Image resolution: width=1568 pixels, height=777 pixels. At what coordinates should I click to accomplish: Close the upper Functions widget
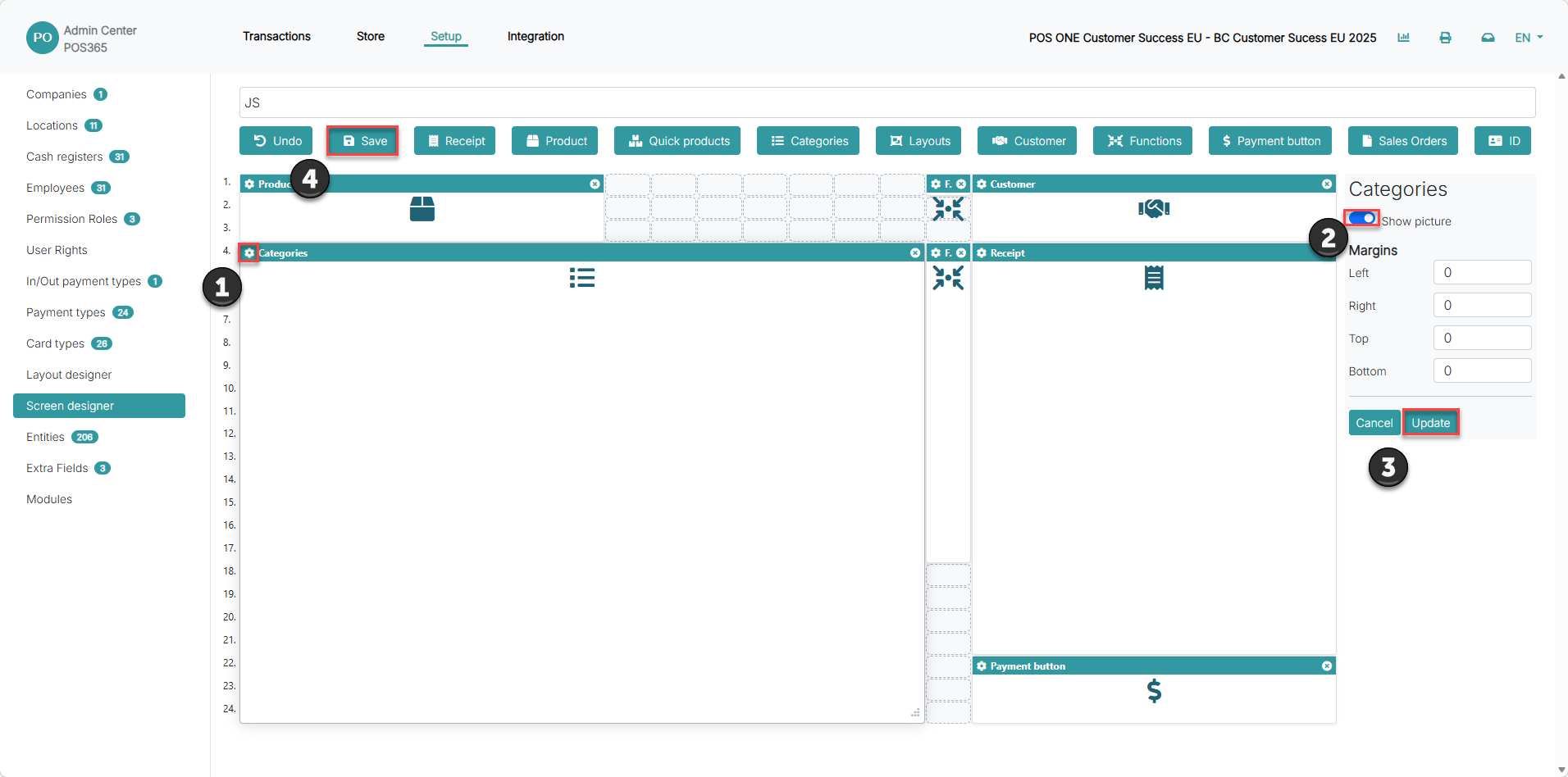point(961,184)
